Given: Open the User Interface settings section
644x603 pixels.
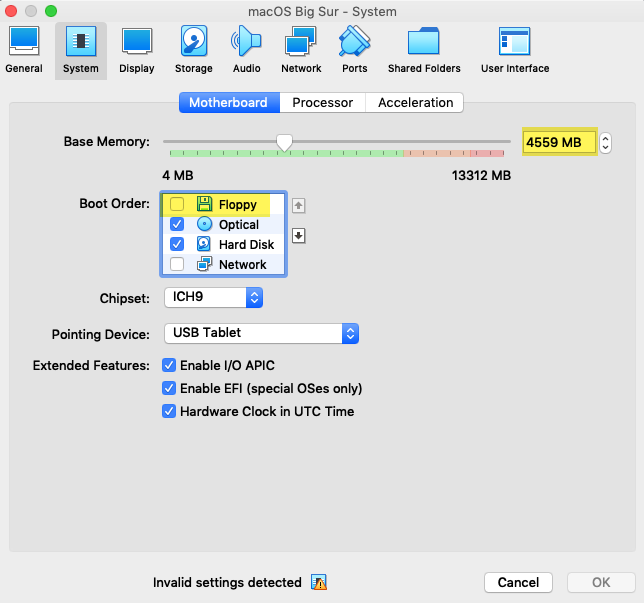Looking at the screenshot, I should coord(515,50).
